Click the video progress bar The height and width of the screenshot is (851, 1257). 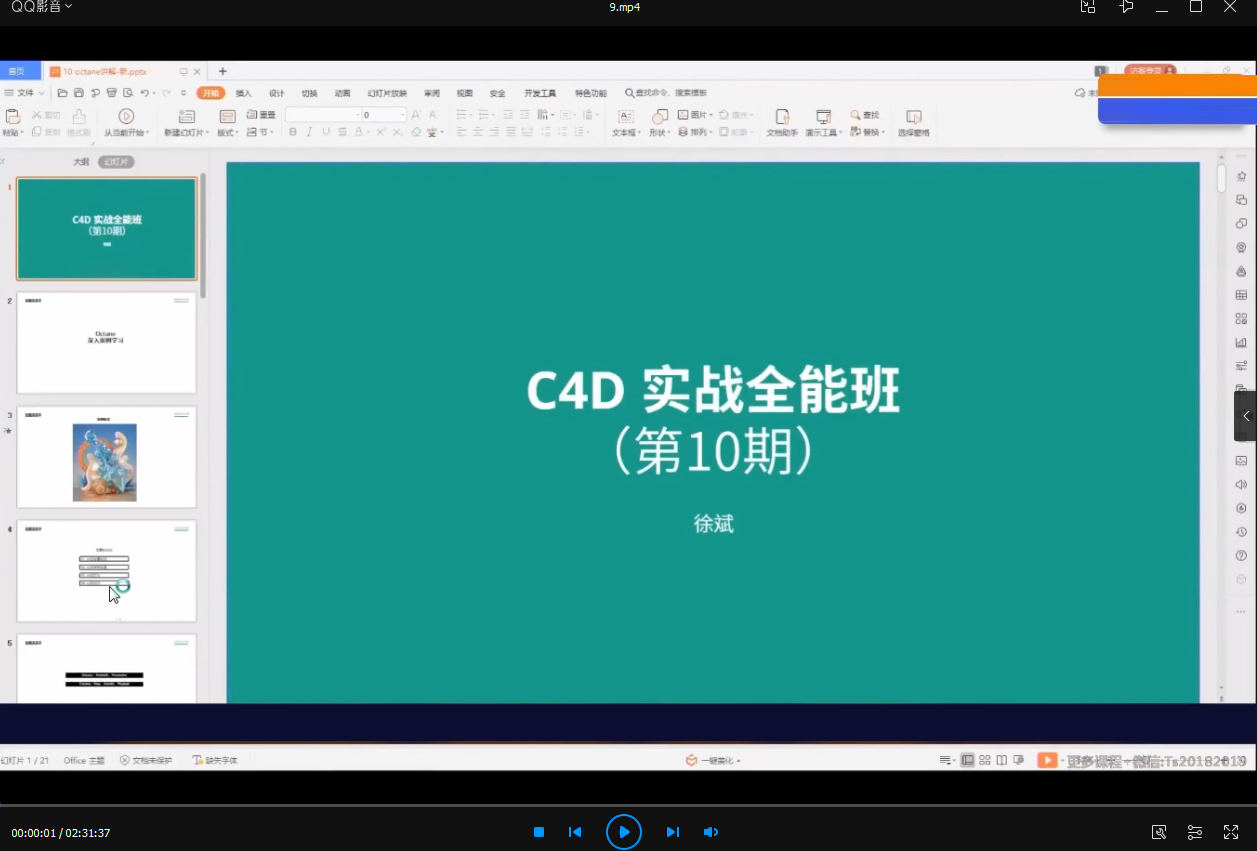tap(628, 805)
